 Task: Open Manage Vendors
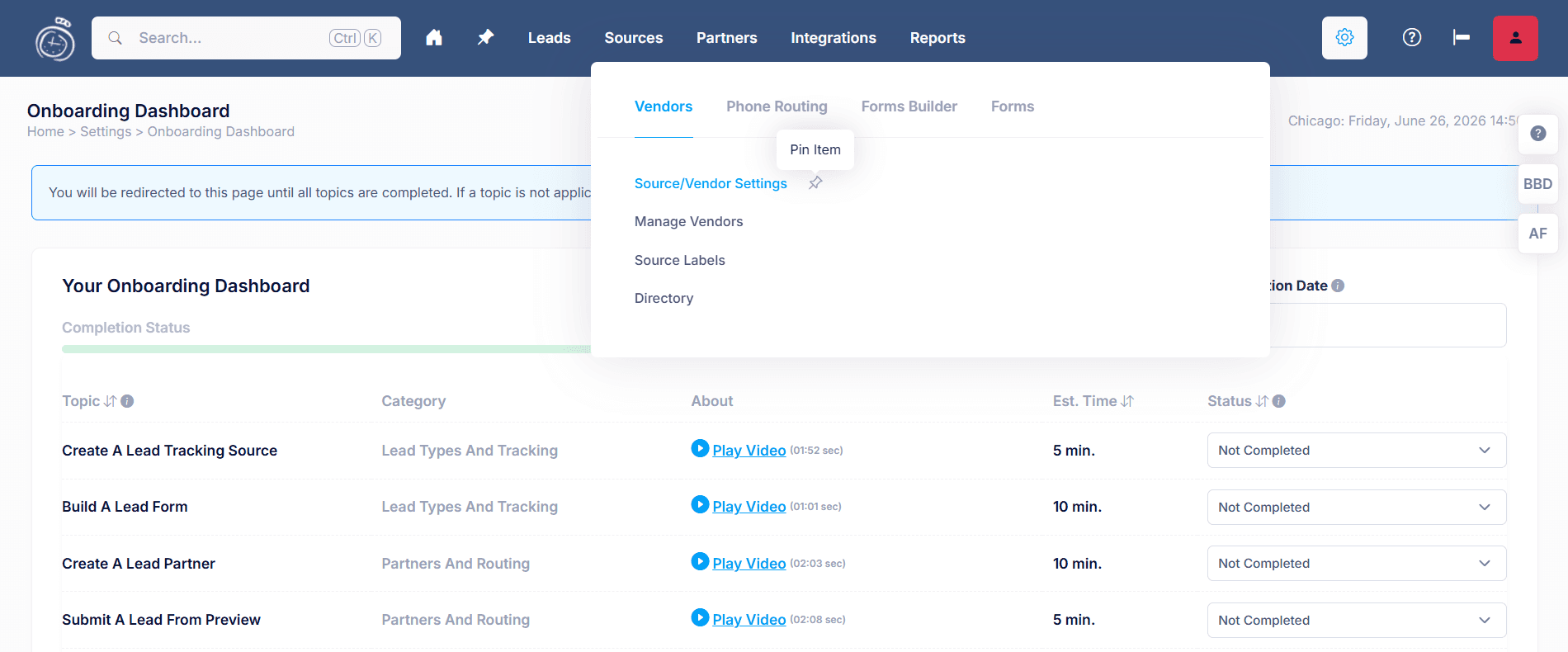(x=689, y=221)
